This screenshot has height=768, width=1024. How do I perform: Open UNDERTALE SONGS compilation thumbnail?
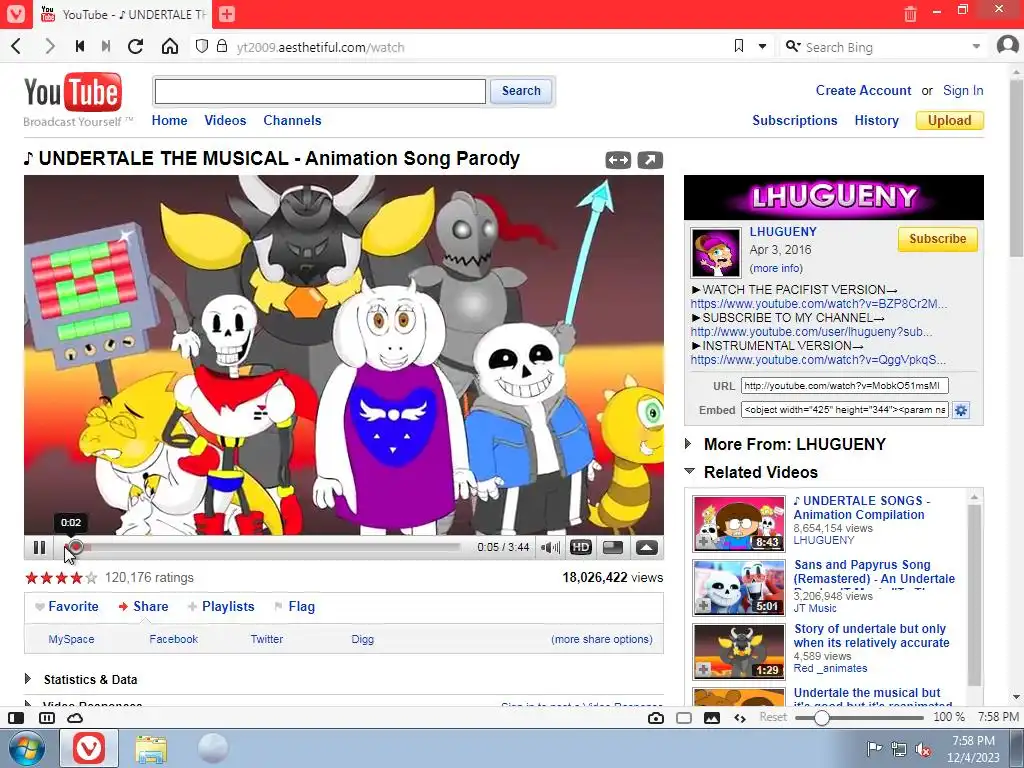tap(739, 523)
